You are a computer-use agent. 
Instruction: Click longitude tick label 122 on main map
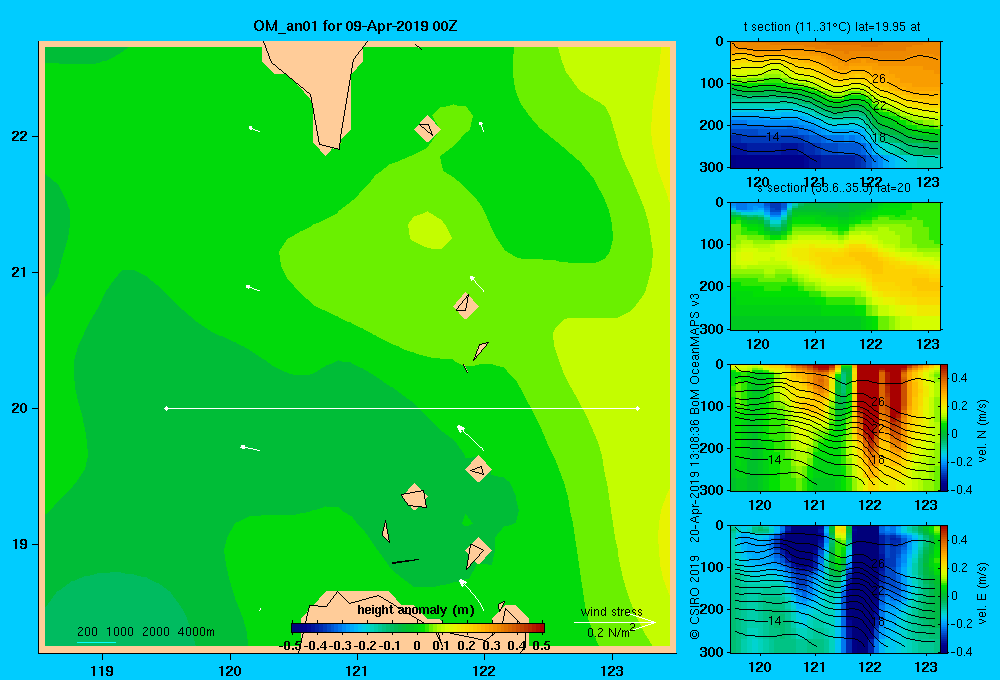click(x=484, y=670)
